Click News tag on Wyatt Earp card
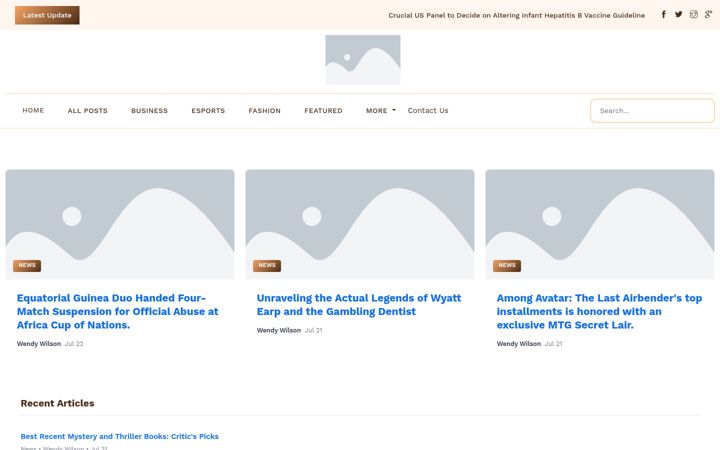This screenshot has height=450, width=720. click(267, 265)
